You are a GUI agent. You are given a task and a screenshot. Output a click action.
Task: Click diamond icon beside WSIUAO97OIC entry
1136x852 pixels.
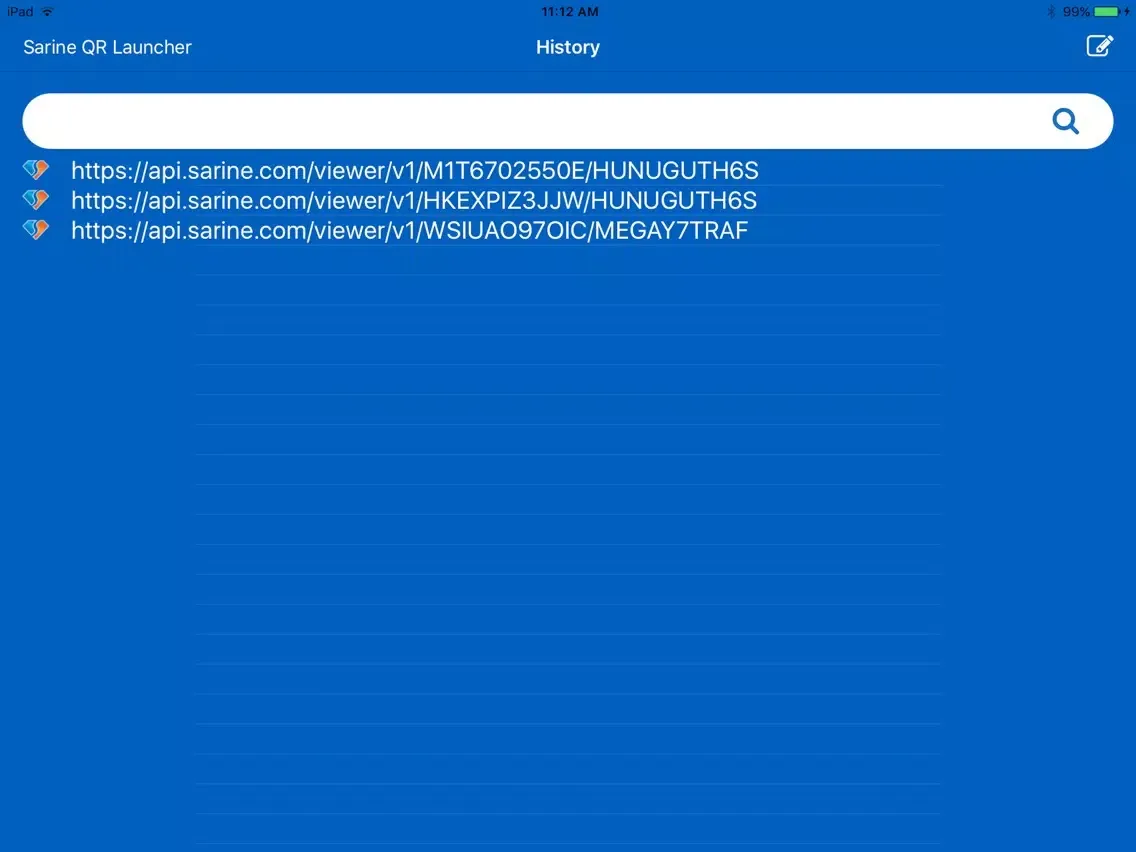click(x=36, y=230)
